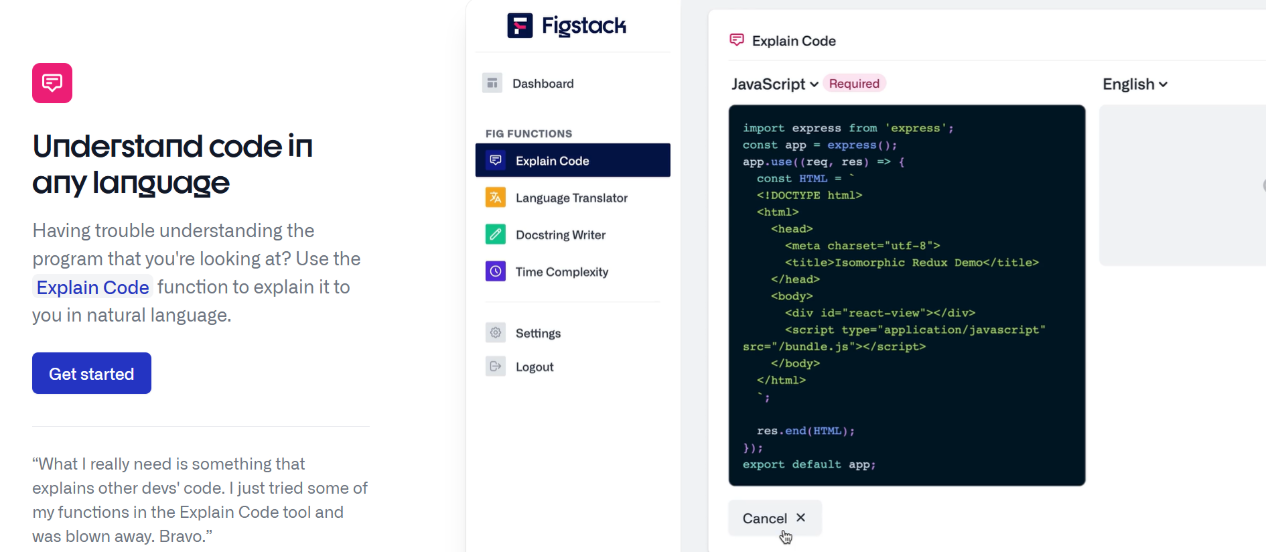Click the heading Understand code in any language

click(172, 164)
